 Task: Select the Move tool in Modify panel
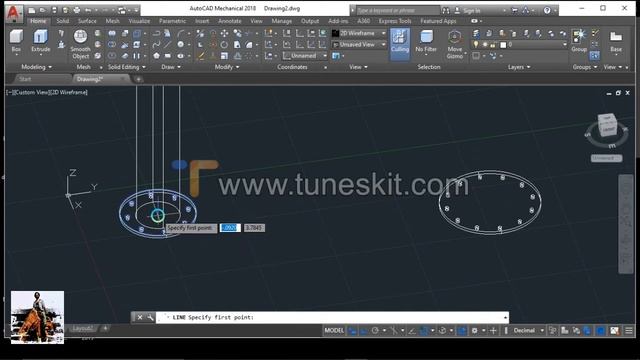[x=224, y=33]
